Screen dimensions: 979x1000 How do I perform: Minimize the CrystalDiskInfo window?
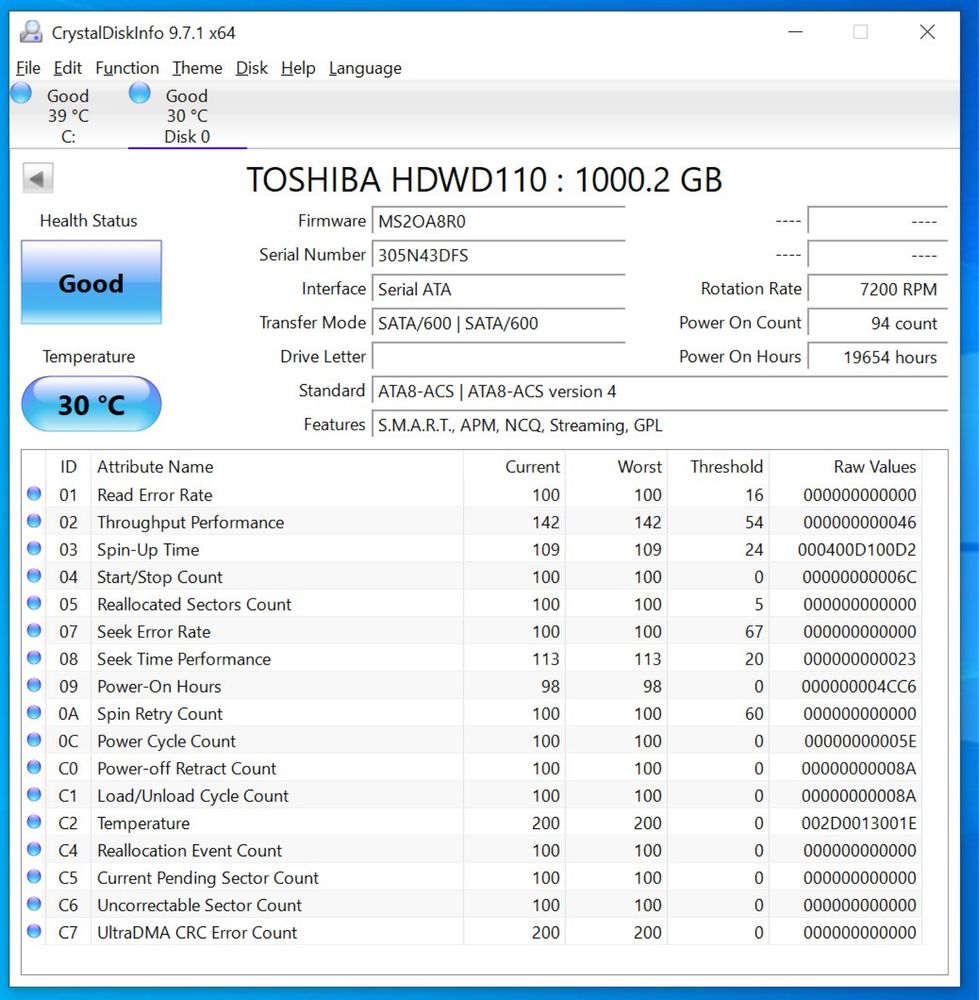coord(795,32)
